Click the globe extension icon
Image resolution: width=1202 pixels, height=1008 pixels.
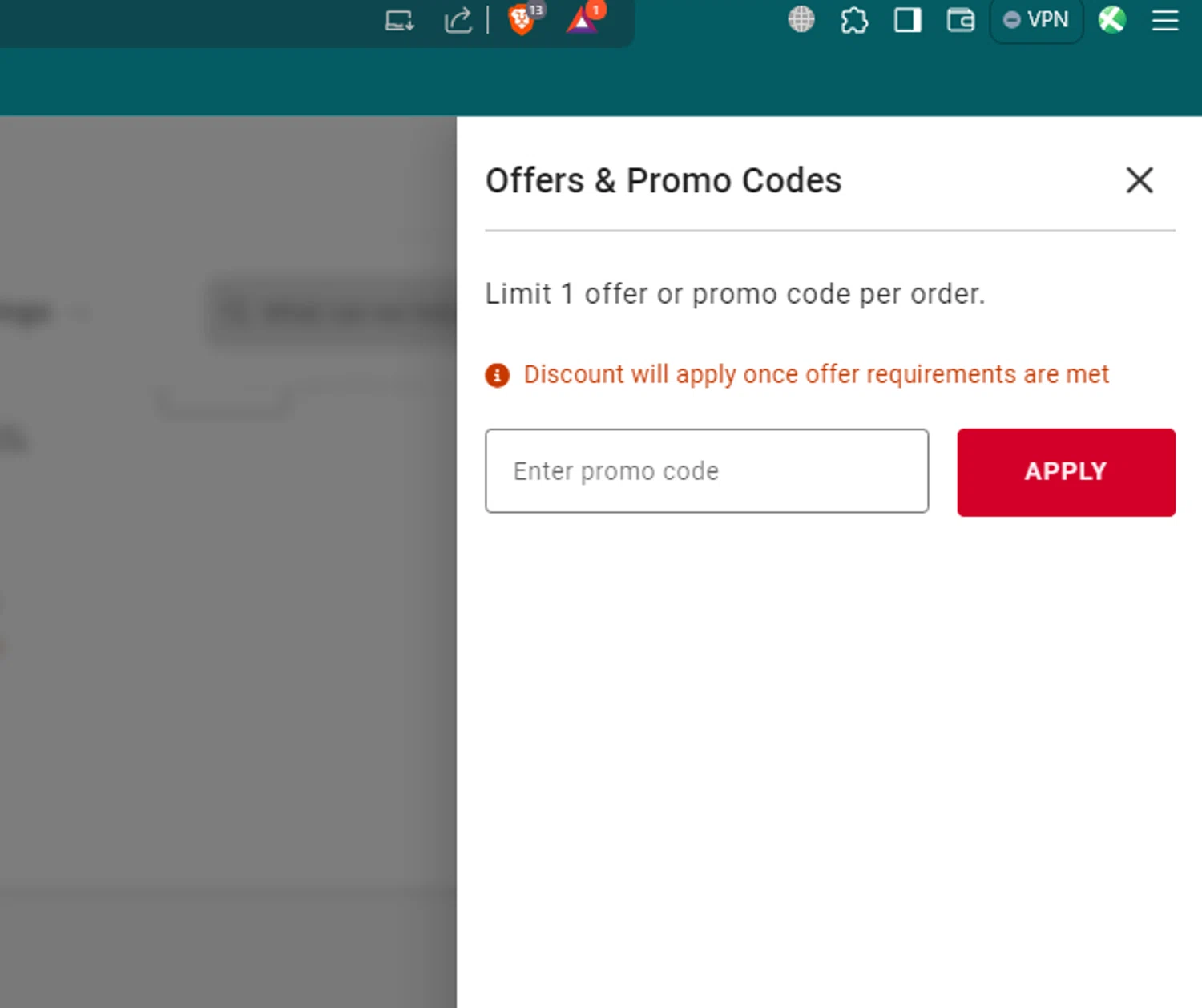(x=801, y=20)
